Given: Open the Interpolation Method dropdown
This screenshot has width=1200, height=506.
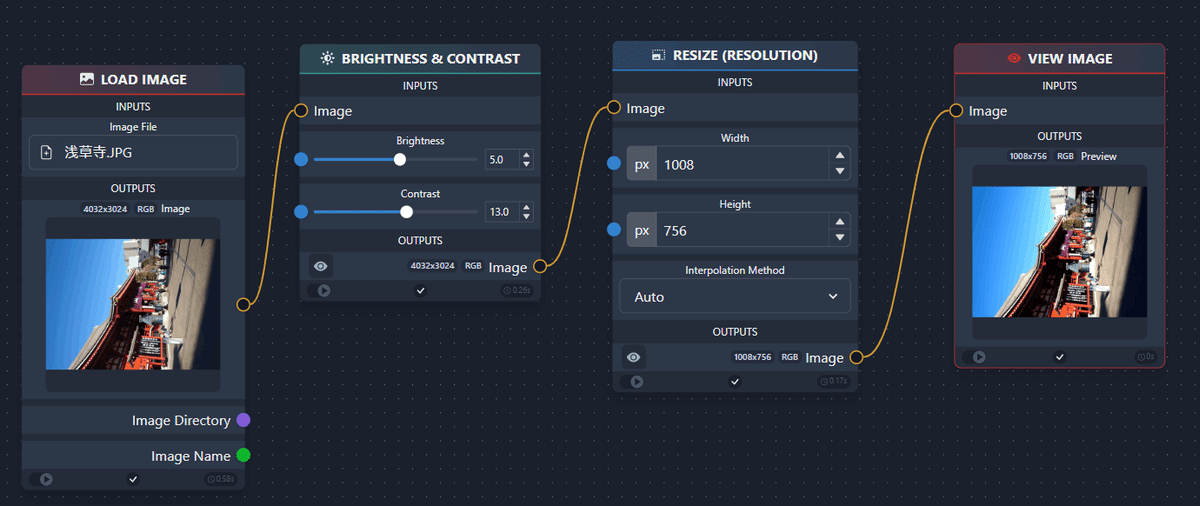Looking at the screenshot, I should (735, 297).
